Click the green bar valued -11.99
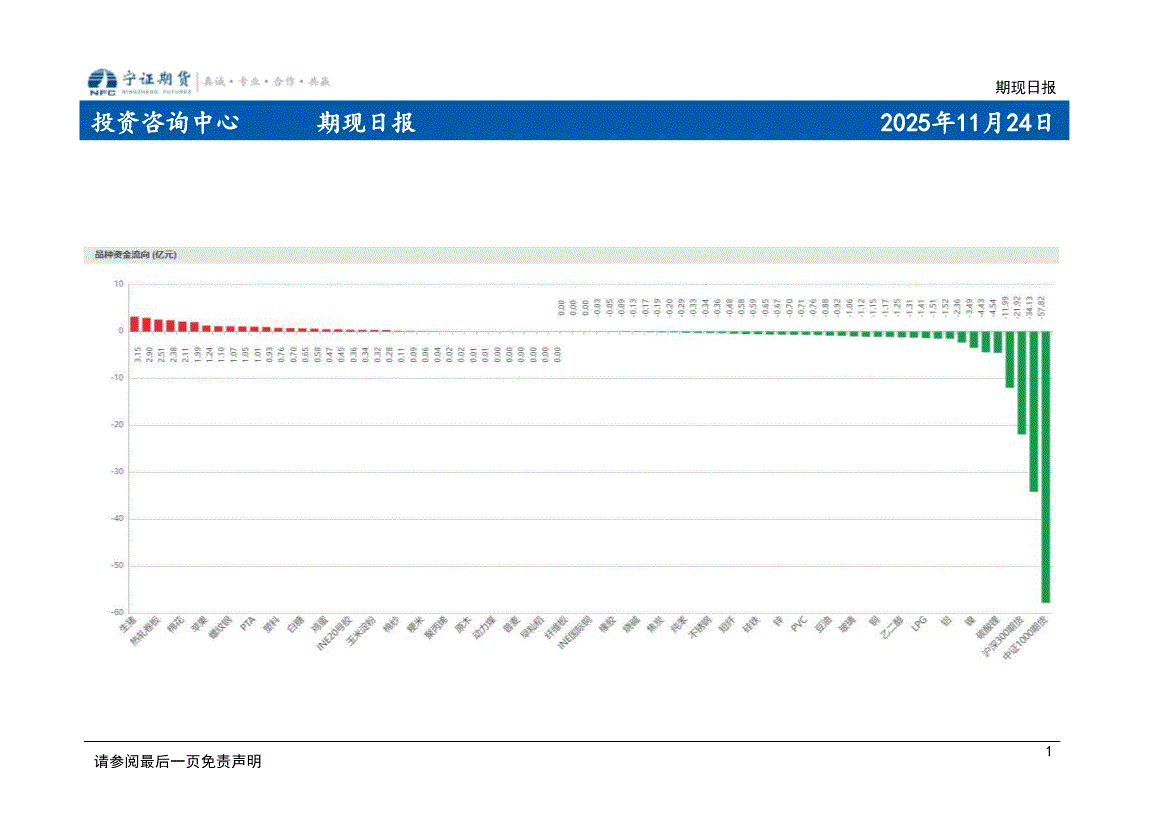 click(1009, 358)
